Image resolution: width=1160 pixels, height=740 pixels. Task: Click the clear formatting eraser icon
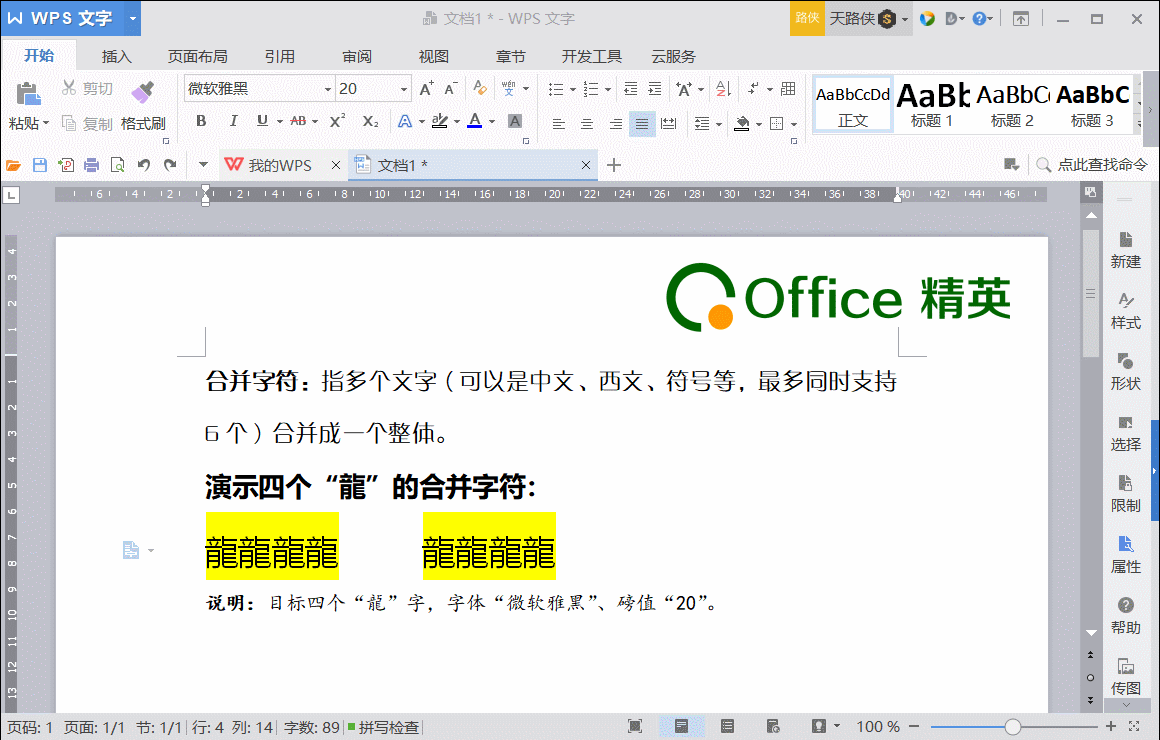pyautogui.click(x=480, y=89)
